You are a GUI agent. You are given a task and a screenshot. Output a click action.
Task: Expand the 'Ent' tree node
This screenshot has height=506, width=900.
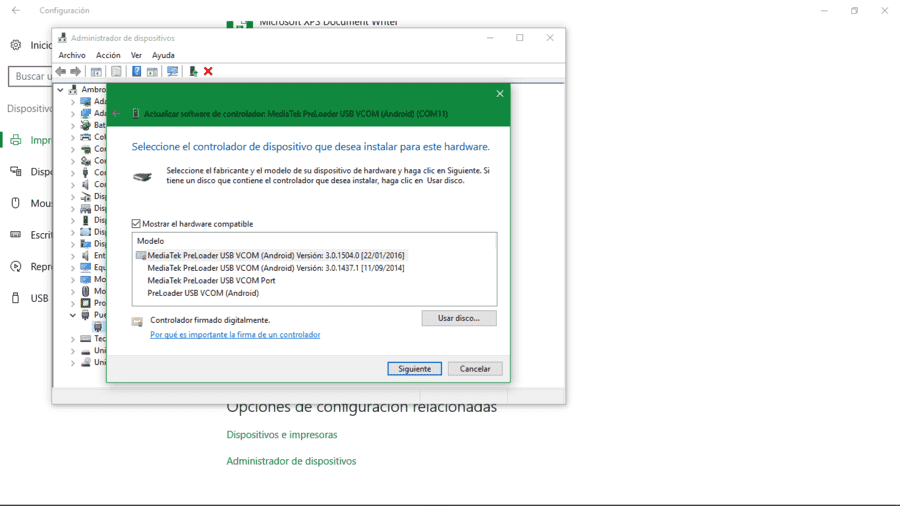coord(73,255)
